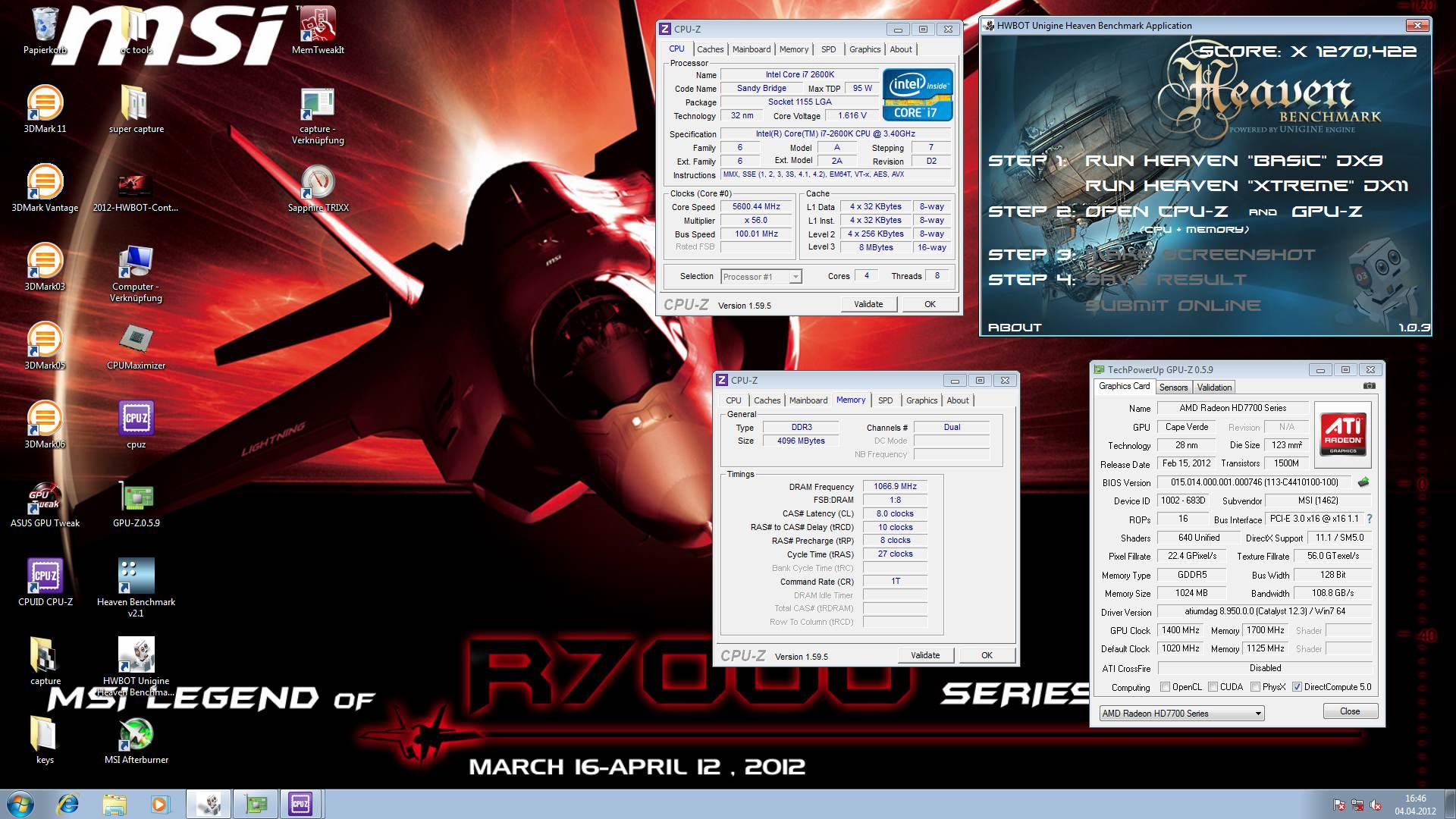Click the GPU-Z screenshot camera icon
The width and height of the screenshot is (1456, 819).
(1369, 386)
